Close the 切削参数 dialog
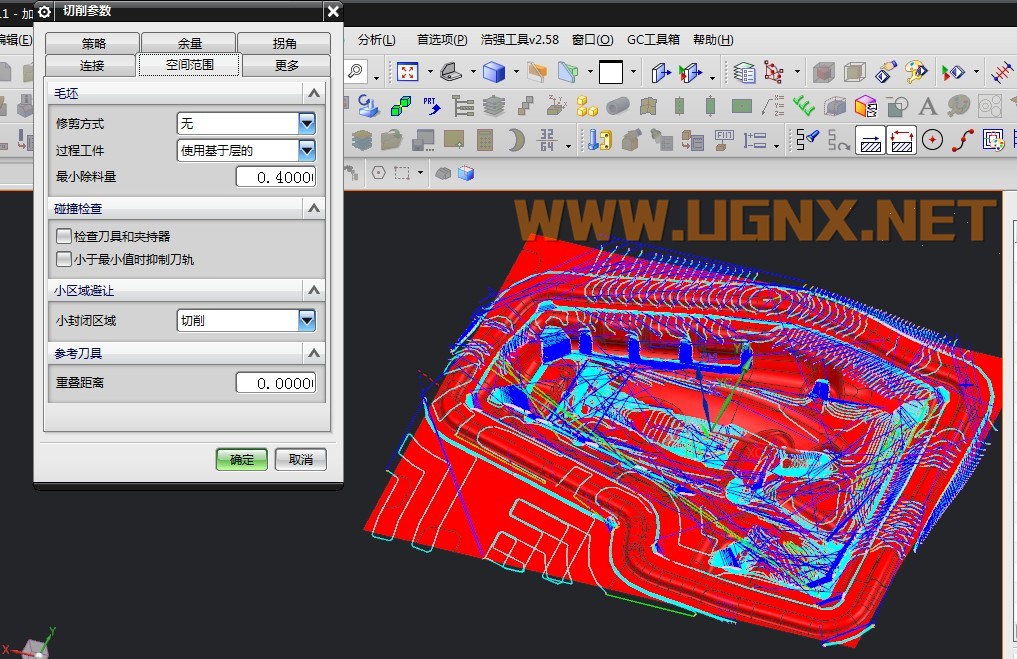This screenshot has height=659, width=1017. 333,11
